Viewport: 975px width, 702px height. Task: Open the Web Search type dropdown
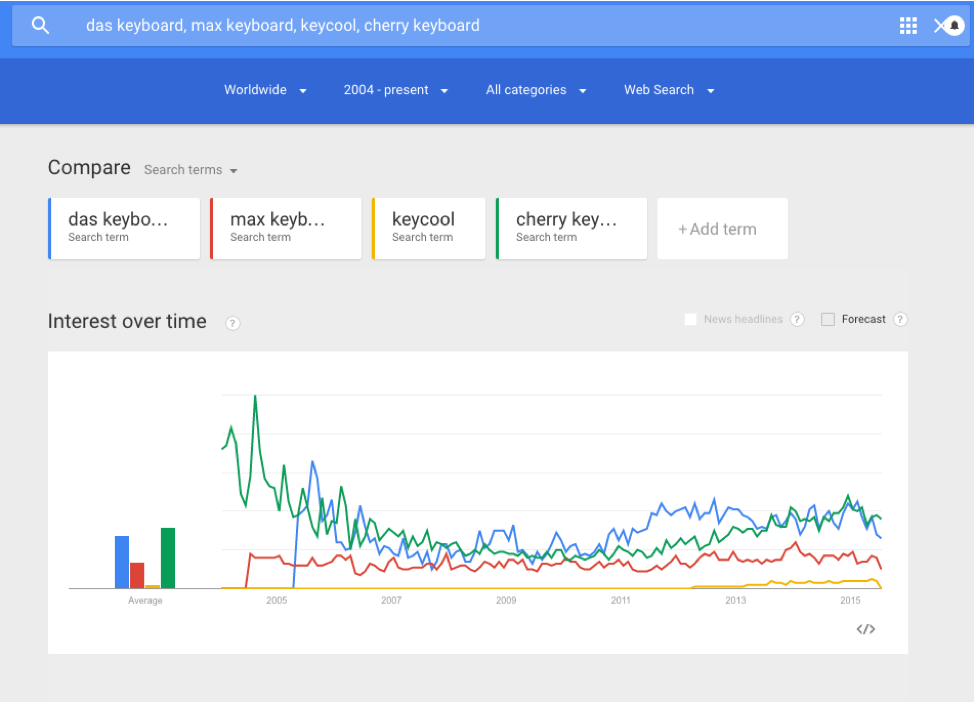(669, 90)
